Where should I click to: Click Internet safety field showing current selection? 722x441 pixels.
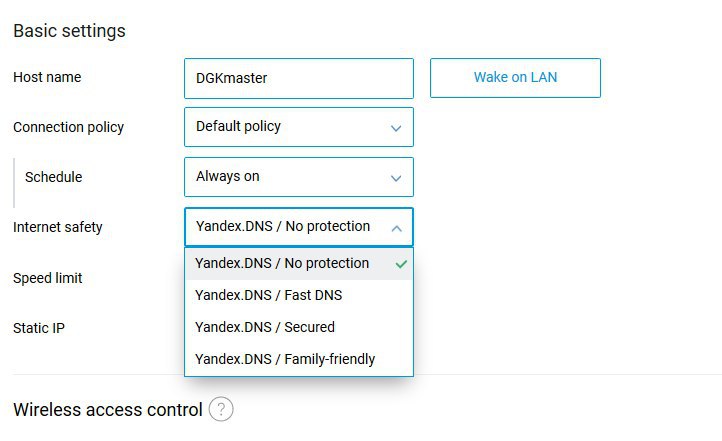pyautogui.click(x=299, y=227)
